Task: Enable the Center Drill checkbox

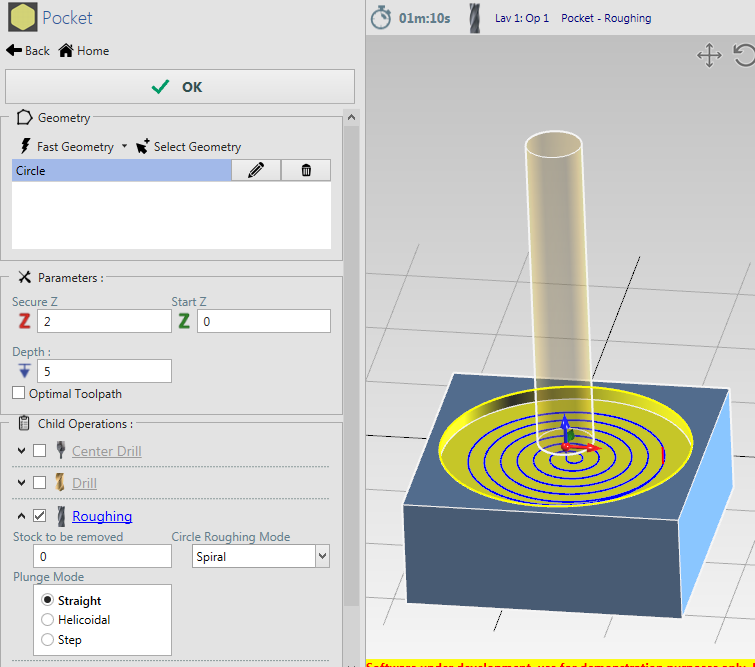Action: [39, 451]
